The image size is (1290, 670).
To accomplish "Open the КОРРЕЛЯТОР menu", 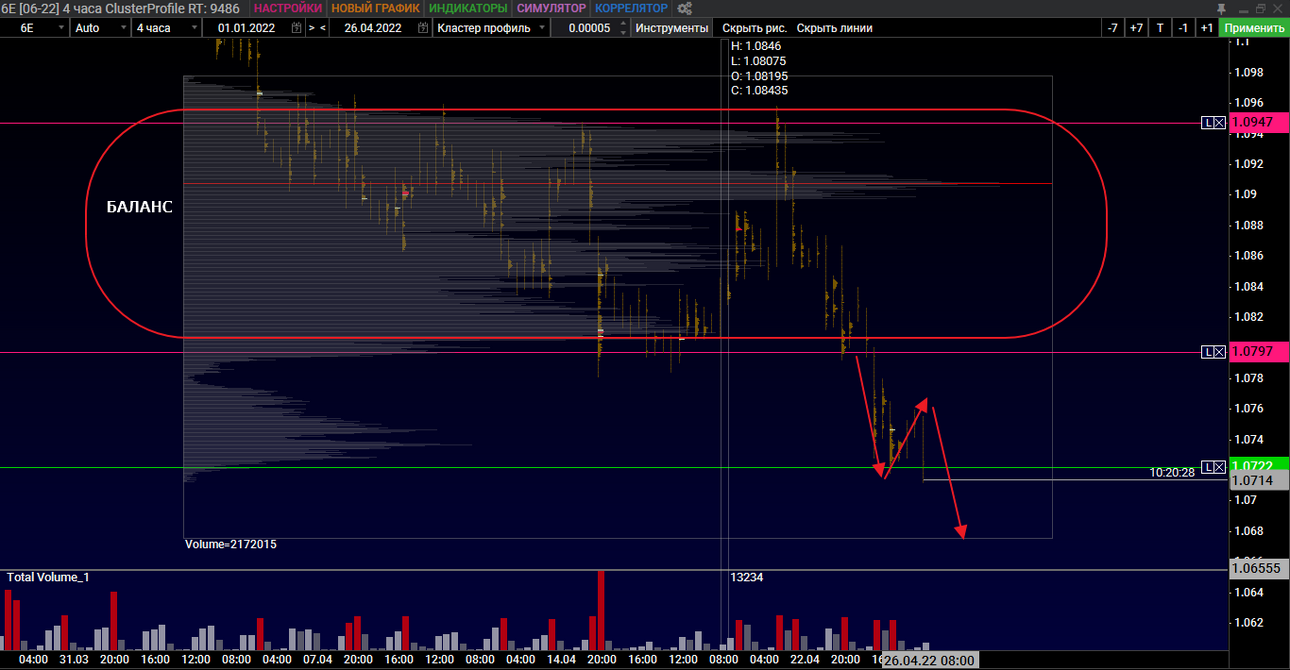I will (x=631, y=8).
